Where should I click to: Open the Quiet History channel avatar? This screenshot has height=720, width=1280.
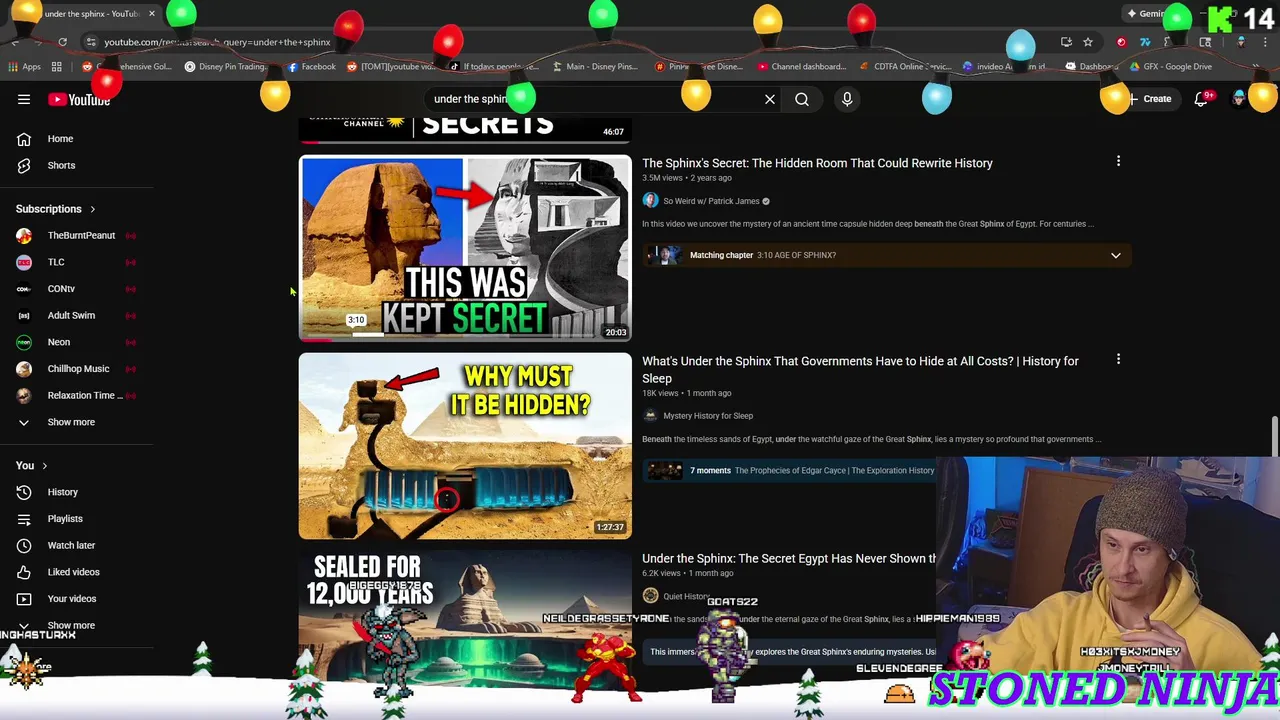click(x=650, y=596)
